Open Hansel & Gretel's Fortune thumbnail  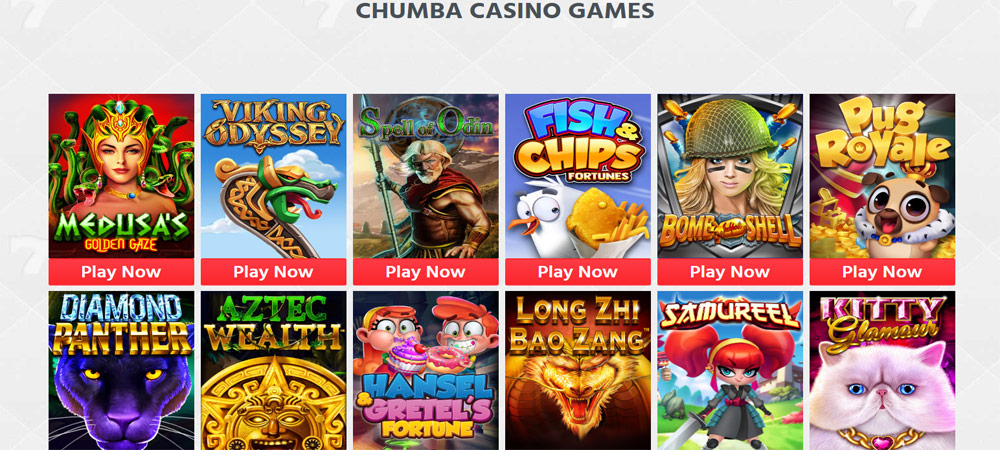click(426, 371)
